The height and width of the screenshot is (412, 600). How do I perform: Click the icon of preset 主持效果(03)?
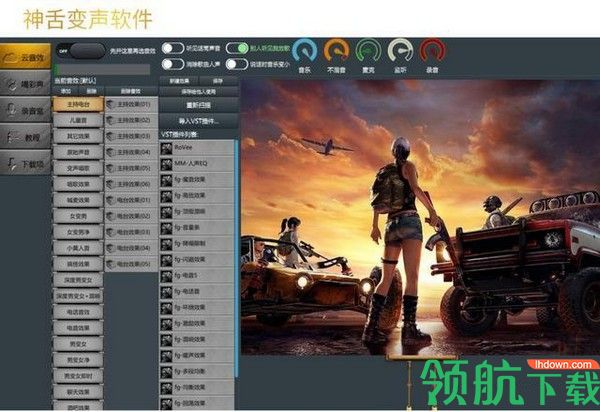[x=111, y=136]
